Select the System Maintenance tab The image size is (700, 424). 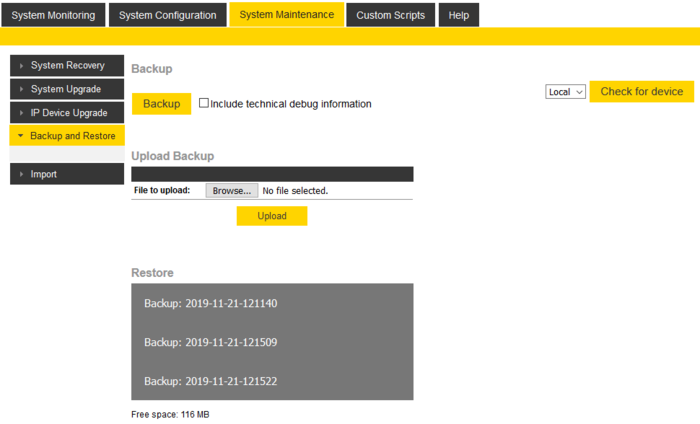(286, 15)
